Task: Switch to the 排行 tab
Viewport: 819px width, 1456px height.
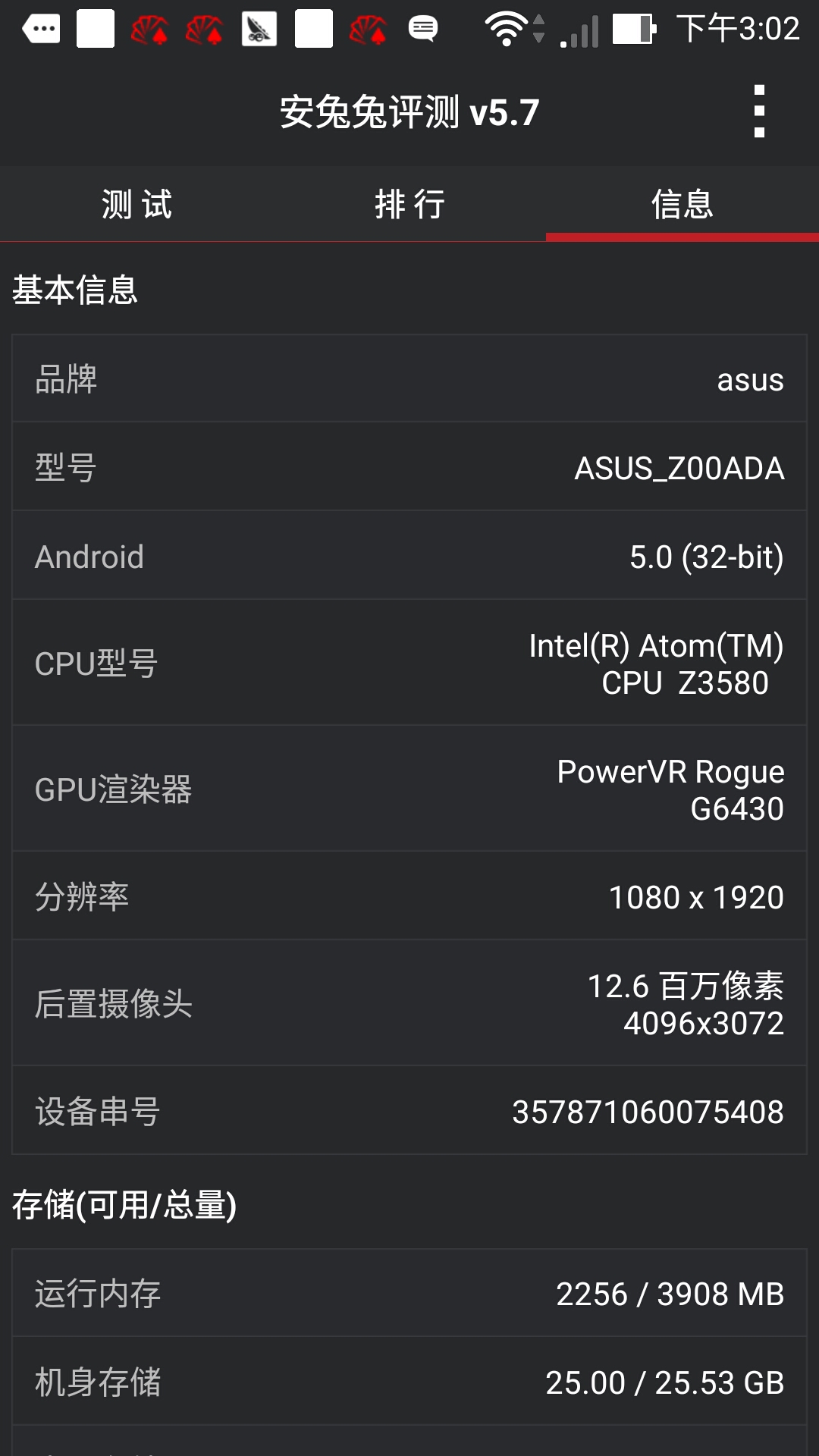Action: (409, 204)
